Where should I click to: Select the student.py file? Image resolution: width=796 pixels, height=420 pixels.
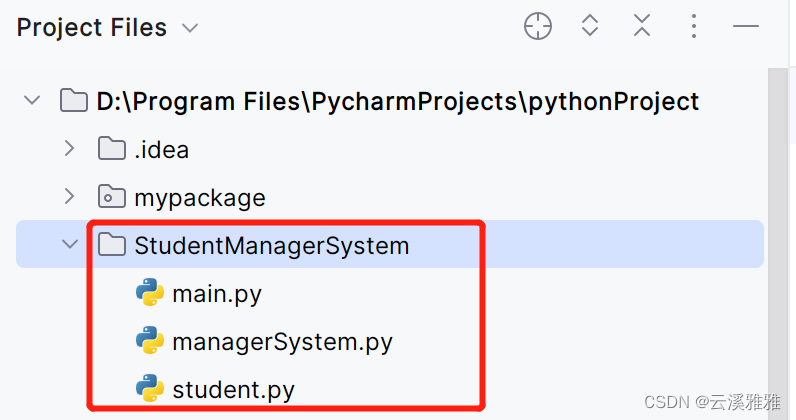click(233, 389)
